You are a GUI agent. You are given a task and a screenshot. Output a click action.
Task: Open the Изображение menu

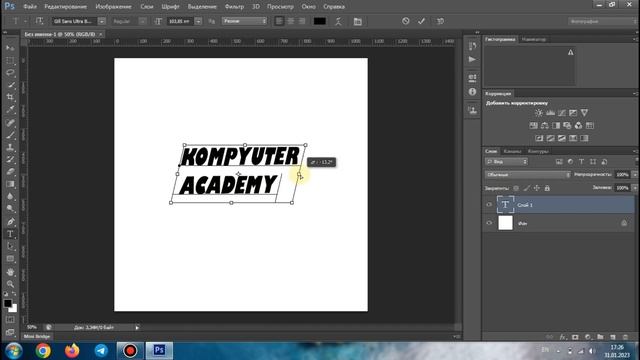pyautogui.click(x=113, y=7)
